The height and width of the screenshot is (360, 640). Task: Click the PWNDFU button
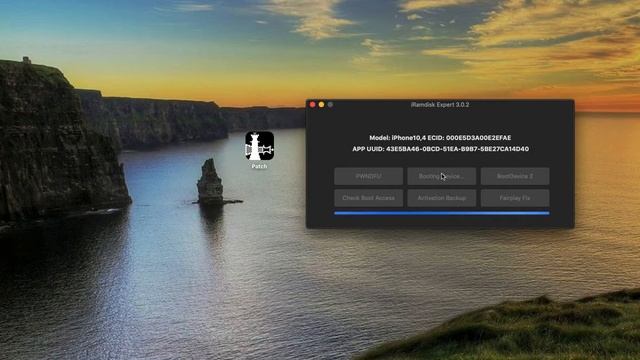[x=369, y=176]
